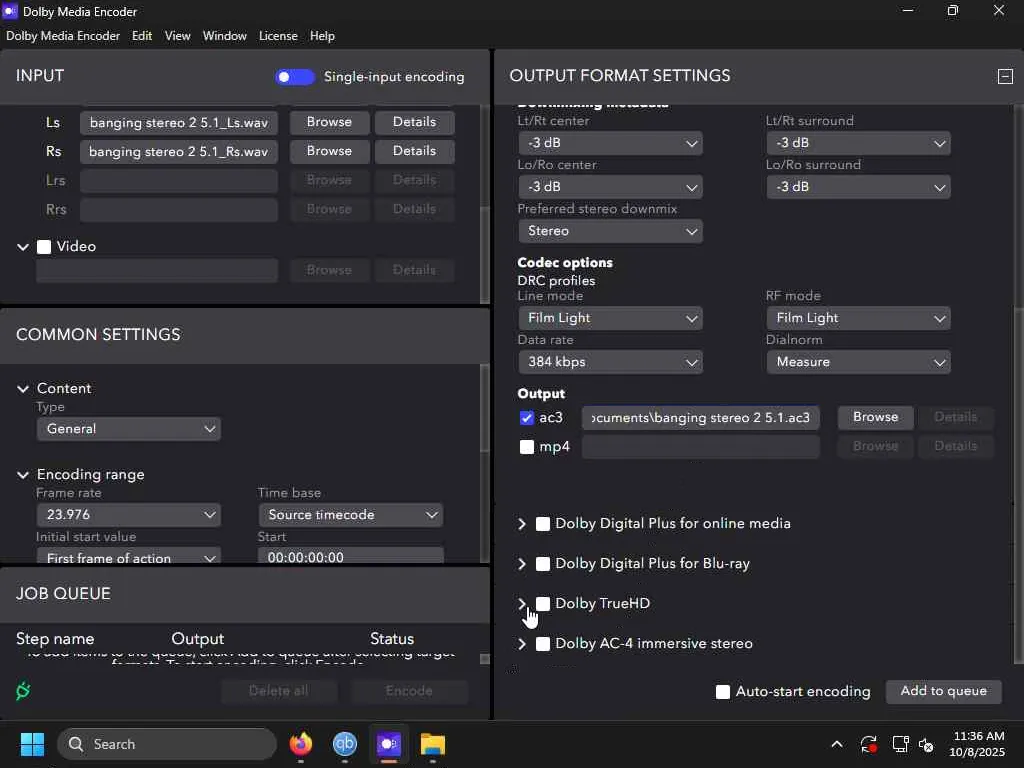The height and width of the screenshot is (768, 1024).
Task: Open Lo/Ro center dropdown
Action: coord(611,187)
